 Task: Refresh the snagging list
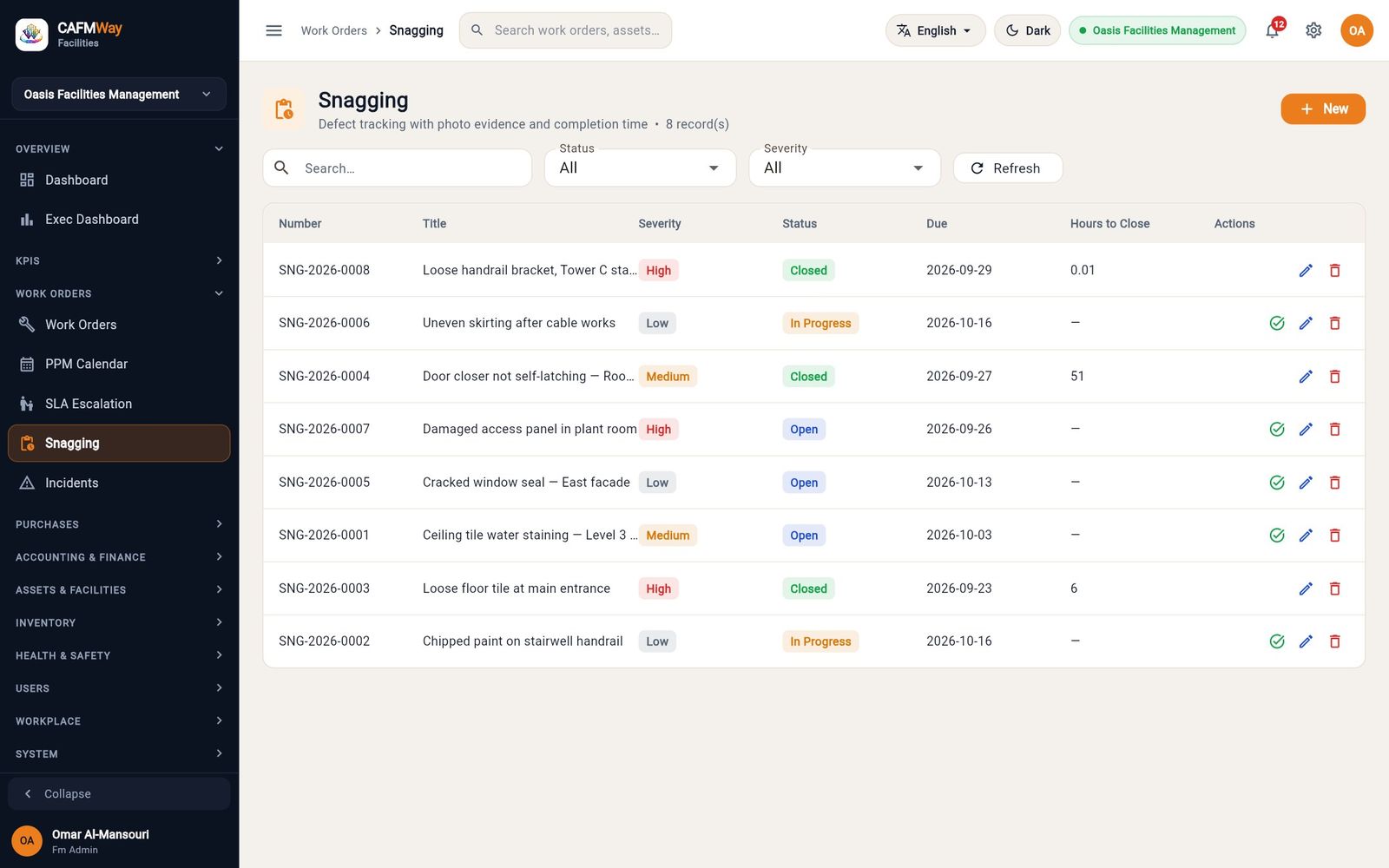(1008, 168)
